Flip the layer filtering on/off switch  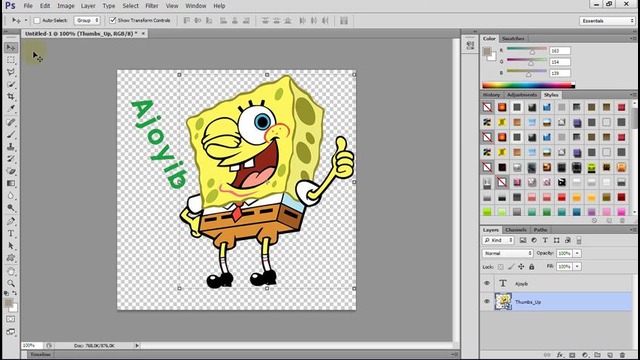(x=579, y=240)
